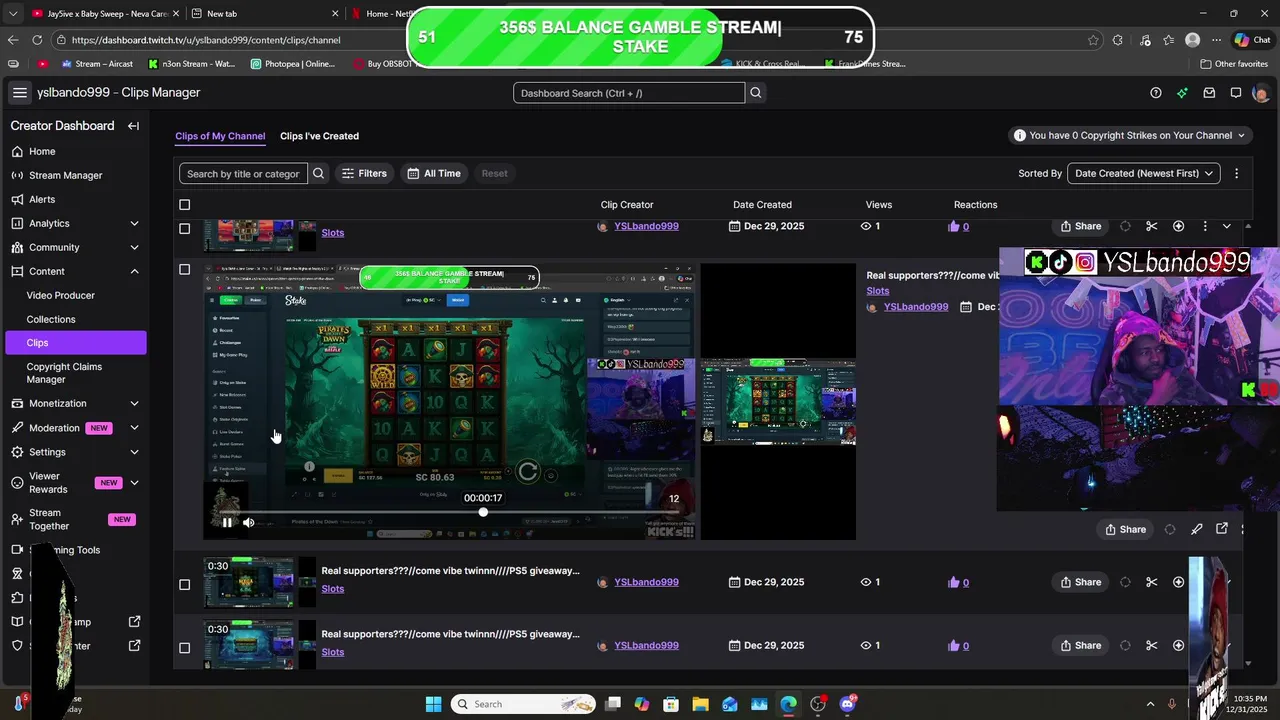Open the clips table kebab menu
This screenshot has height=720, width=1280.
pyautogui.click(x=1236, y=173)
